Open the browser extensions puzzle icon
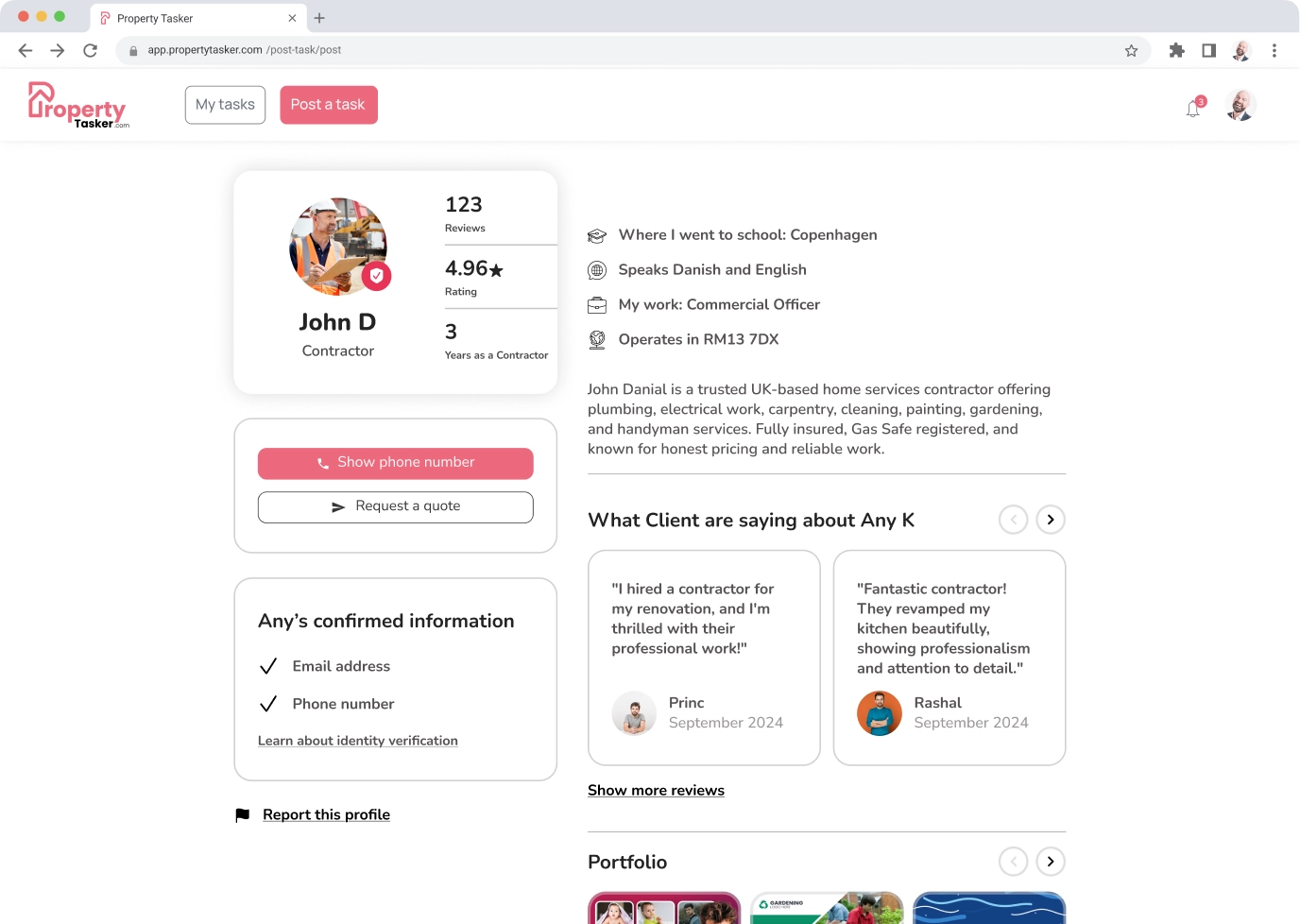Viewport: 1300px width, 924px height. click(1176, 51)
